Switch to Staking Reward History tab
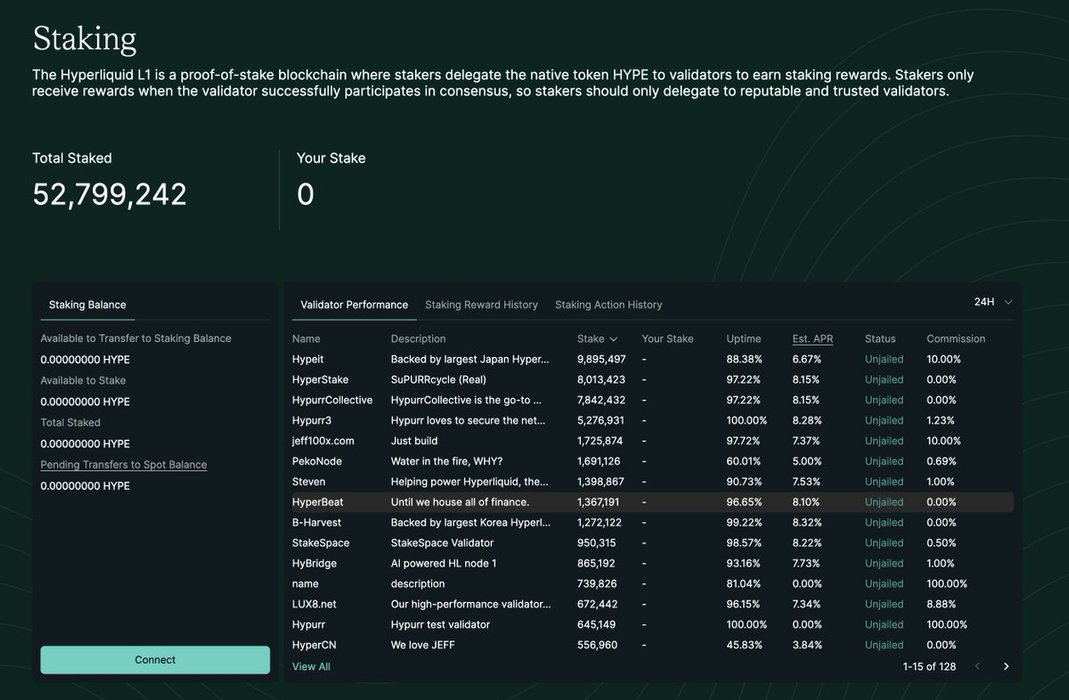 click(481, 305)
